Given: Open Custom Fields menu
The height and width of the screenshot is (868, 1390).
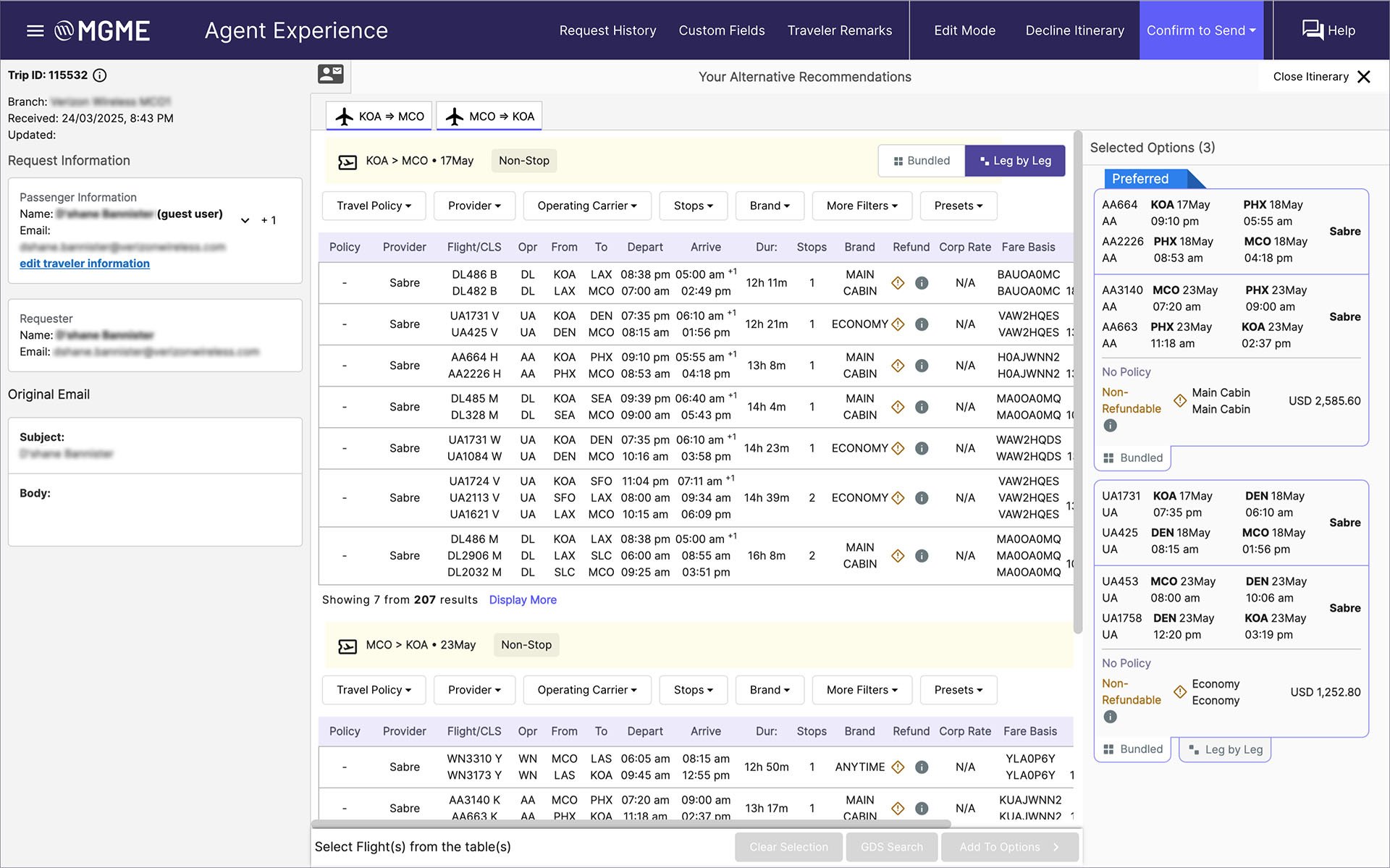Looking at the screenshot, I should tap(722, 30).
